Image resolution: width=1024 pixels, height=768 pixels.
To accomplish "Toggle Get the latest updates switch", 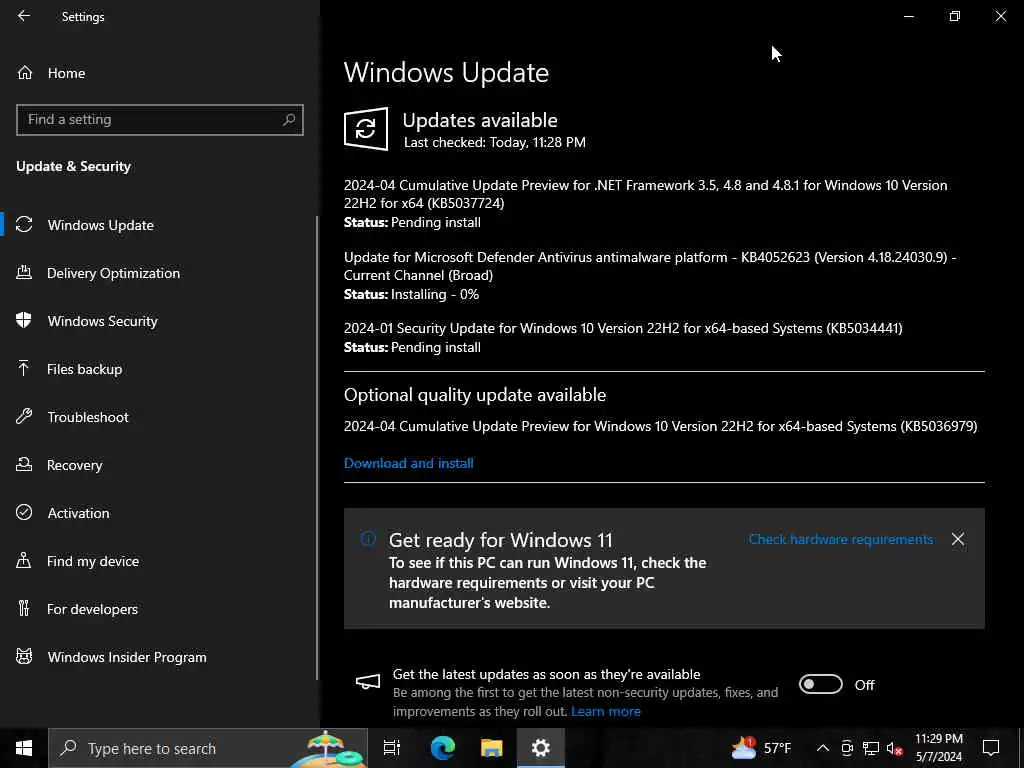I will [821, 684].
